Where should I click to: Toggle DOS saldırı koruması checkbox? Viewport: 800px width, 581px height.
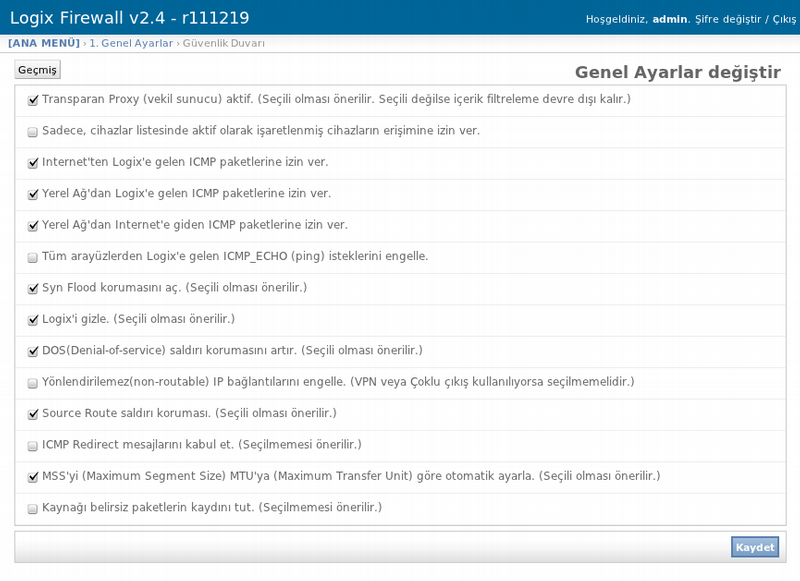[x=33, y=352]
